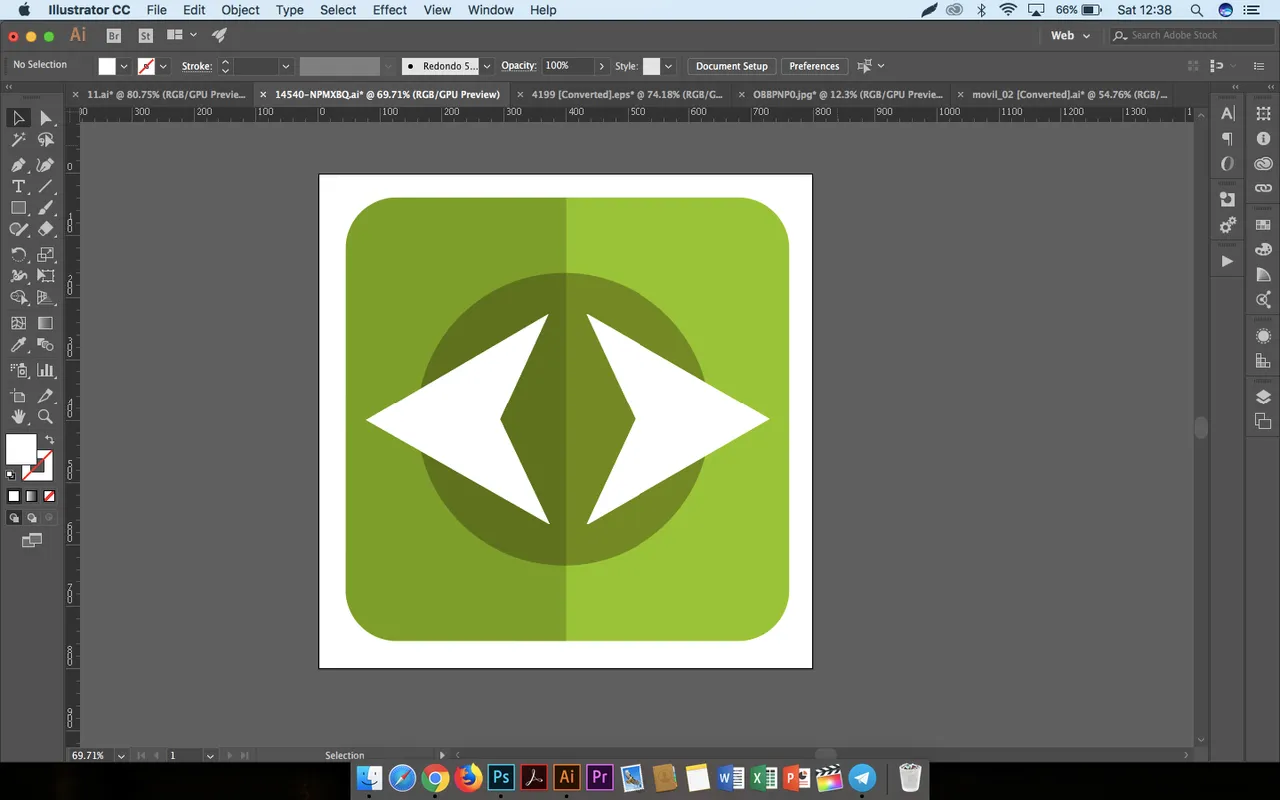Open the Actions panel play icon

[1228, 261]
